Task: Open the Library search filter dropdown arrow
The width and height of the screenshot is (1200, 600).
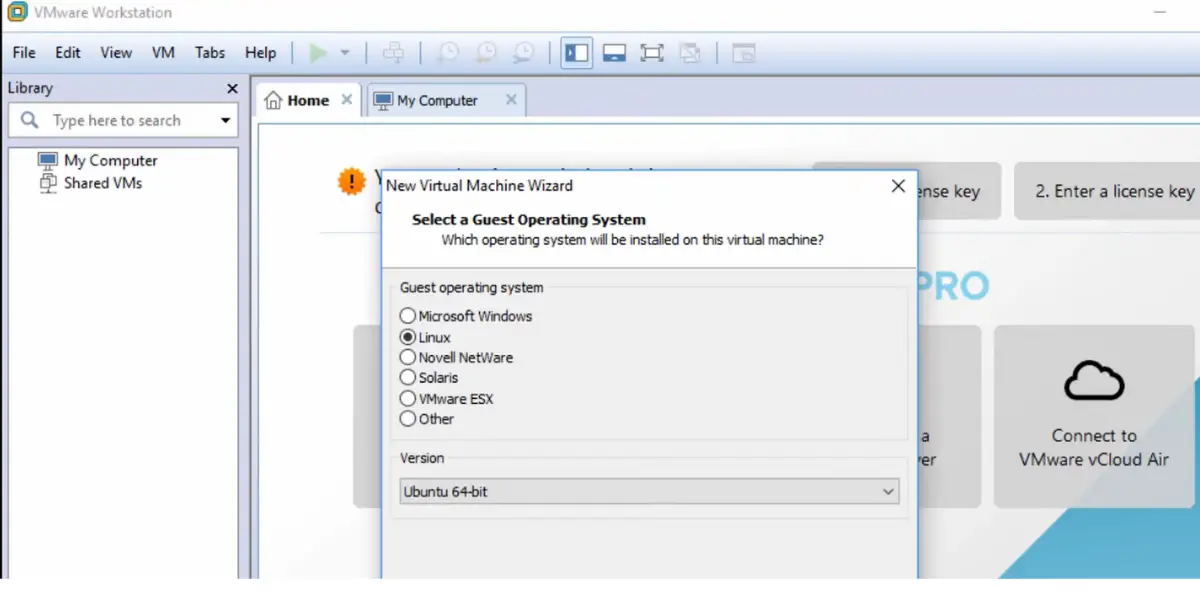Action: click(226, 121)
